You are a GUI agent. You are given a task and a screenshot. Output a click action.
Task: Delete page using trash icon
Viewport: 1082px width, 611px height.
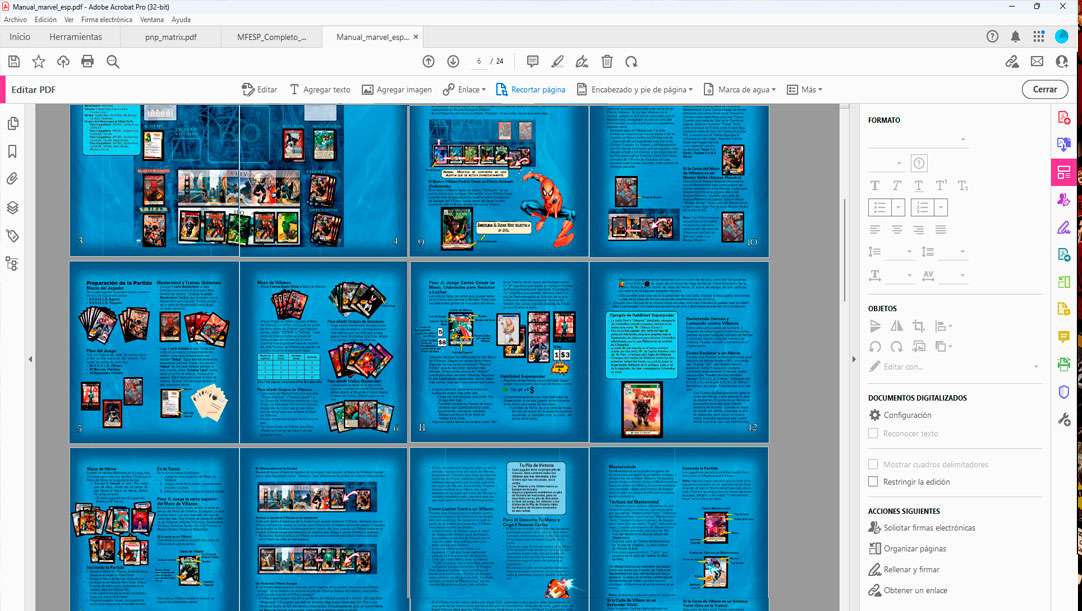[x=607, y=62]
